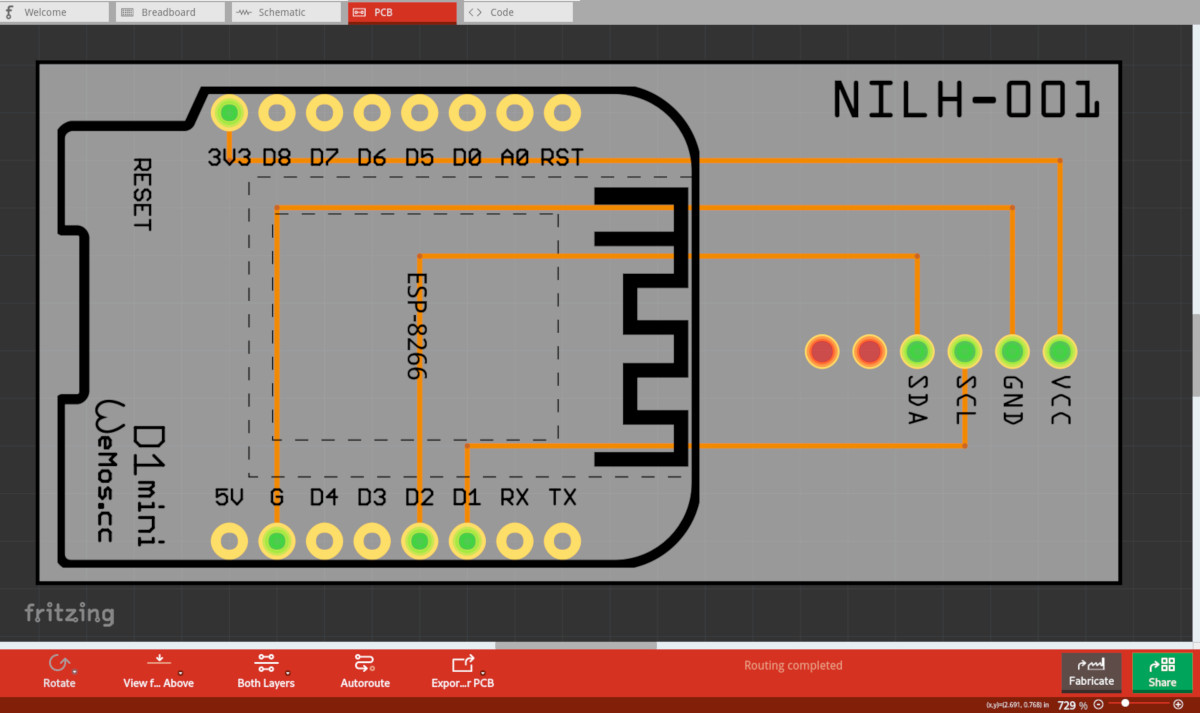
Task: Open the Code tab
Action: click(518, 12)
